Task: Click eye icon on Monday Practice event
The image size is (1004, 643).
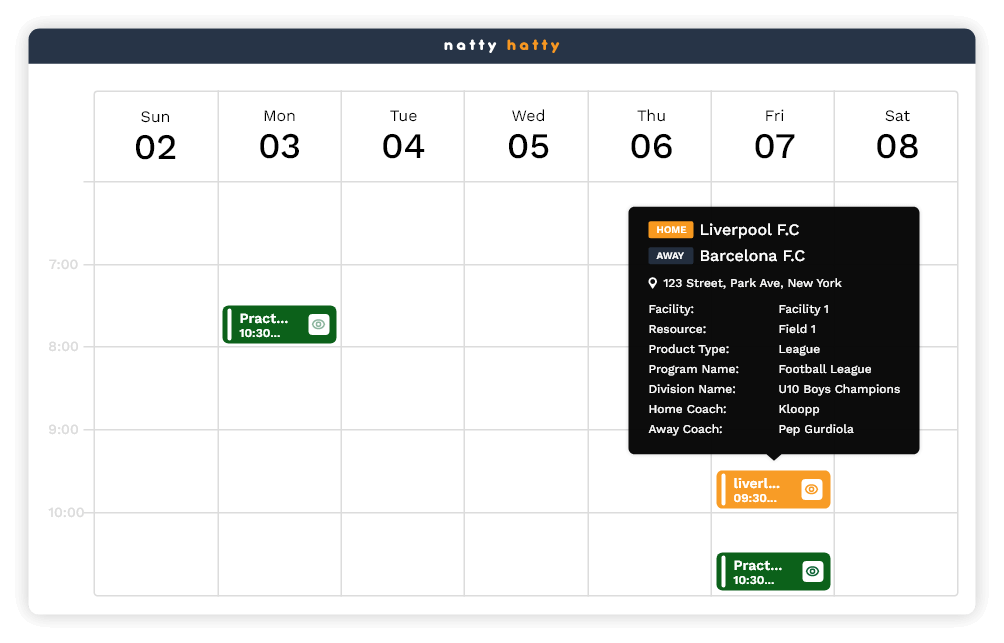Action: click(318, 324)
